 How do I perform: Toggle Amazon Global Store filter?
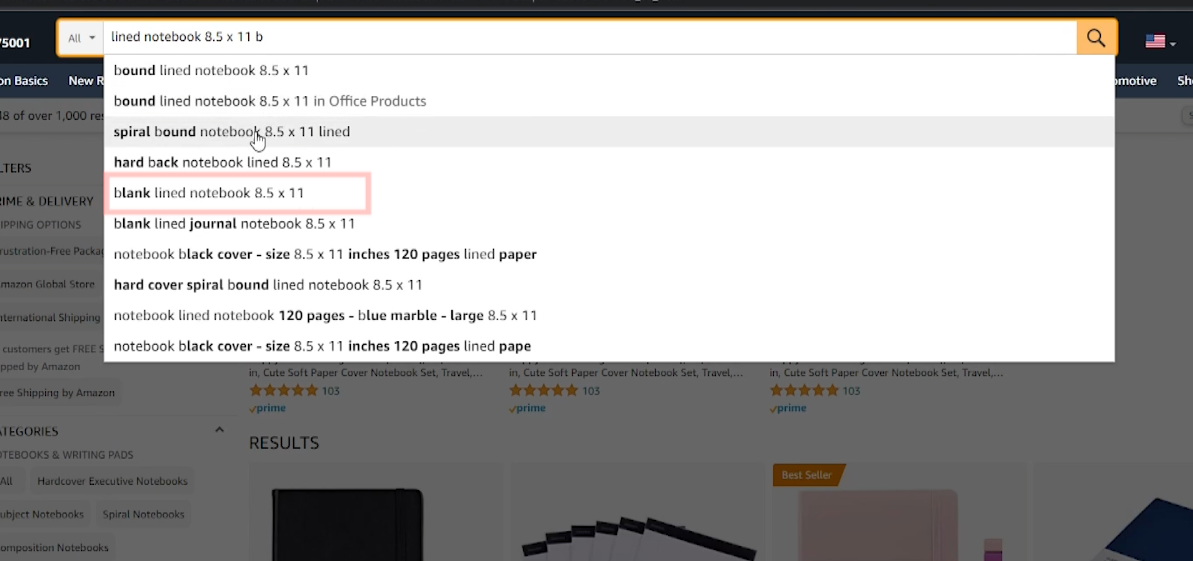coord(48,284)
